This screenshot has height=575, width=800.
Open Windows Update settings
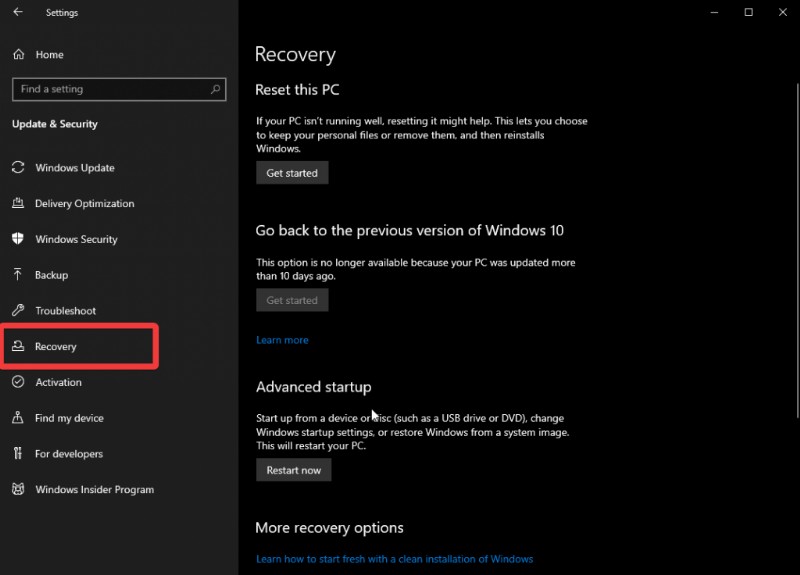[x=75, y=168]
